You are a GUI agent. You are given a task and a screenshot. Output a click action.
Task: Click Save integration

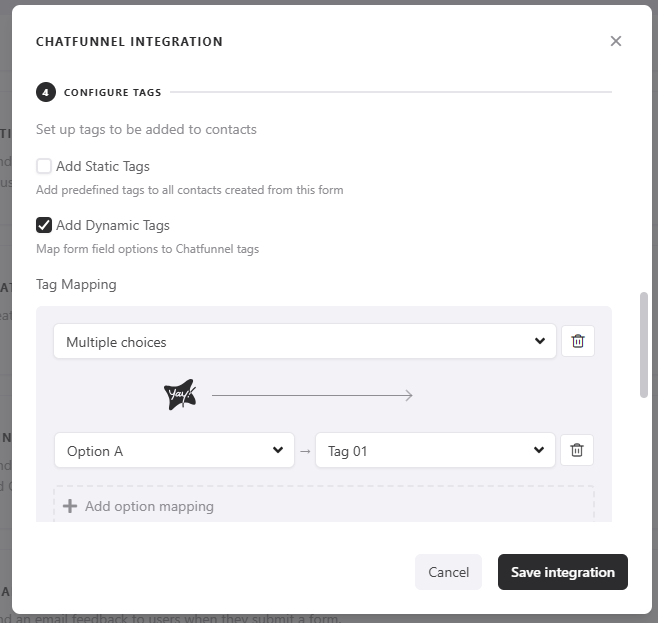point(562,572)
